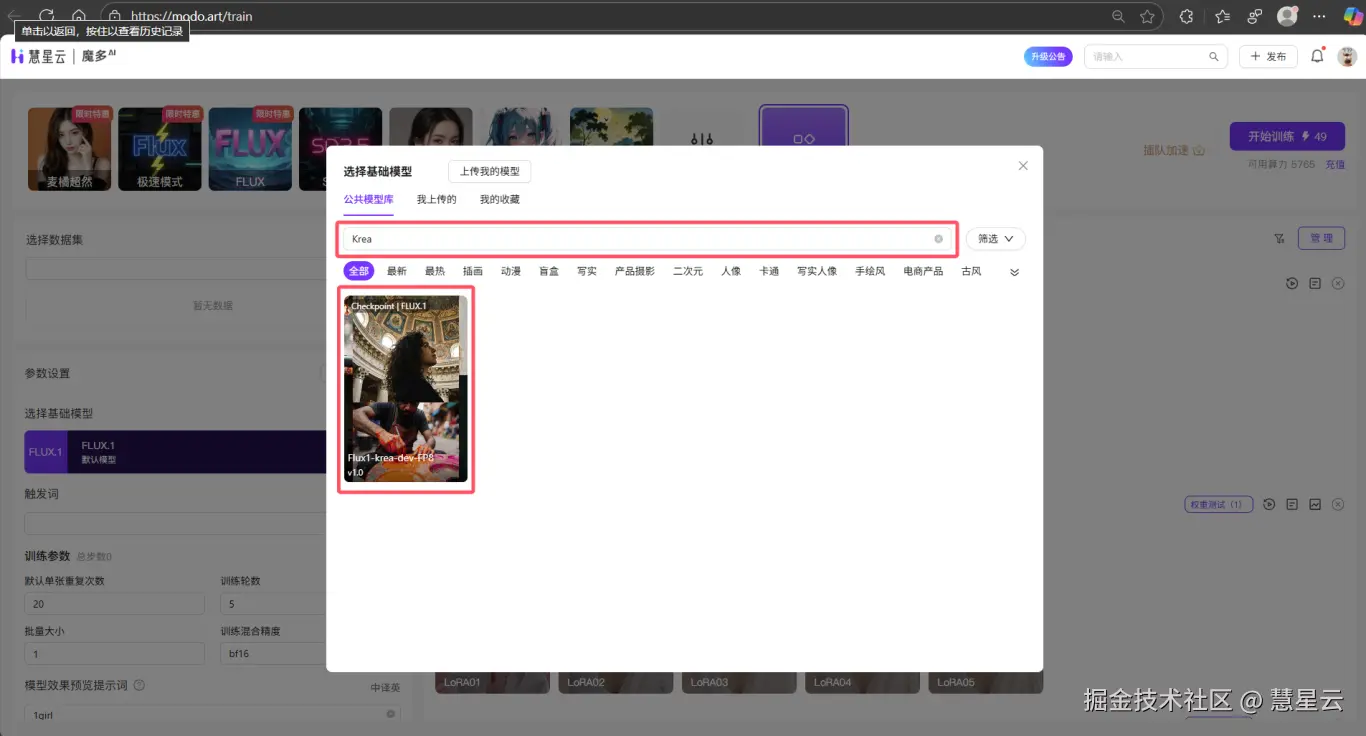
Task: Switch to the 我的收藏 tab
Action: [x=499, y=199]
